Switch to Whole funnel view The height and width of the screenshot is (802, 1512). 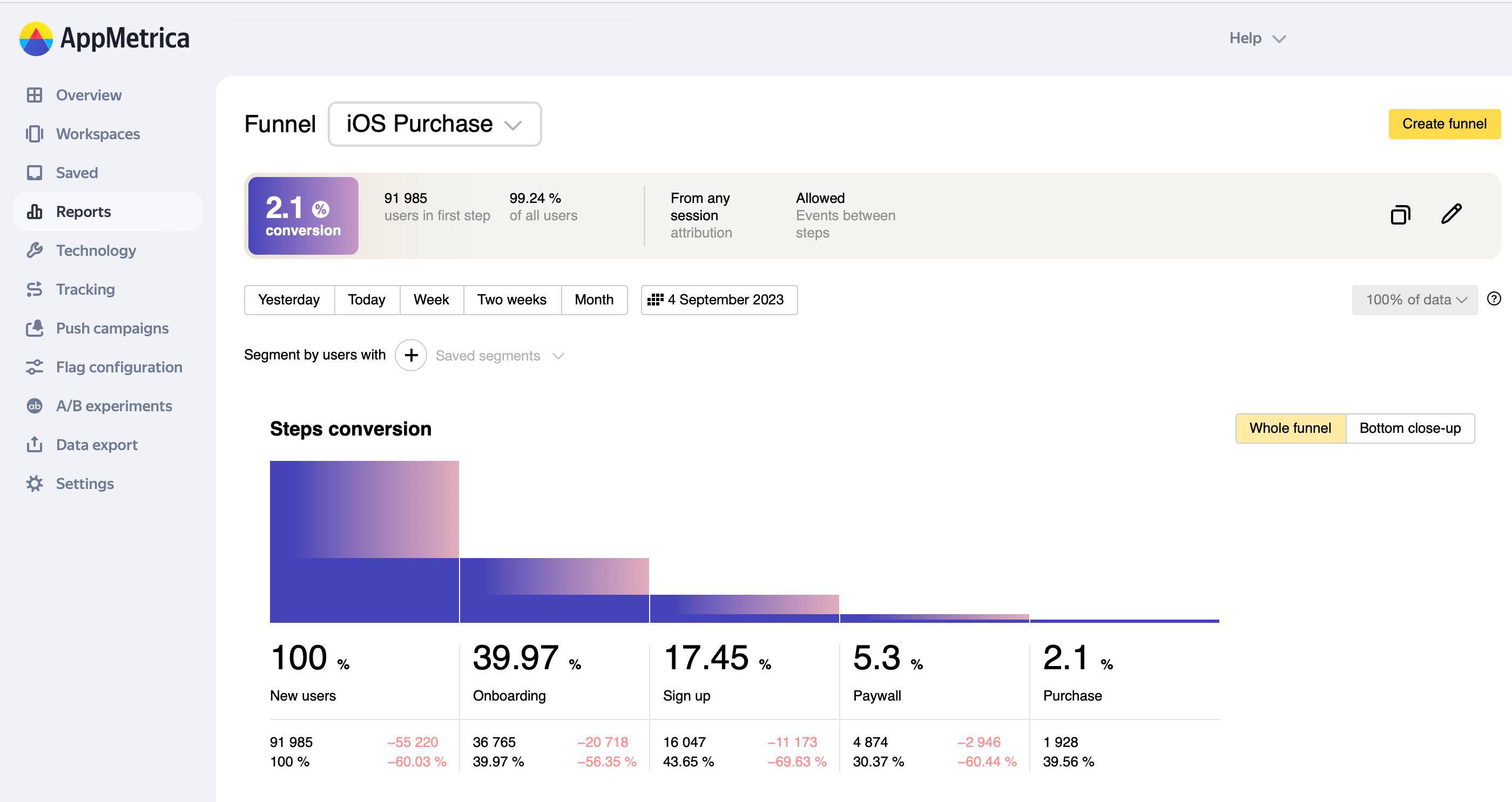(x=1290, y=429)
